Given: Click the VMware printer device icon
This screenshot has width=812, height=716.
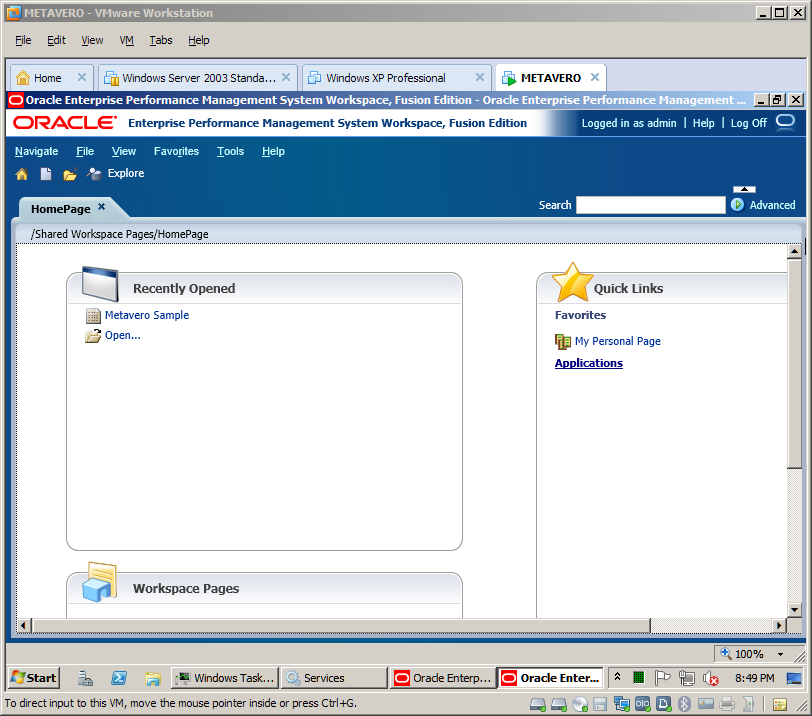Looking at the screenshot, I should click(x=728, y=704).
